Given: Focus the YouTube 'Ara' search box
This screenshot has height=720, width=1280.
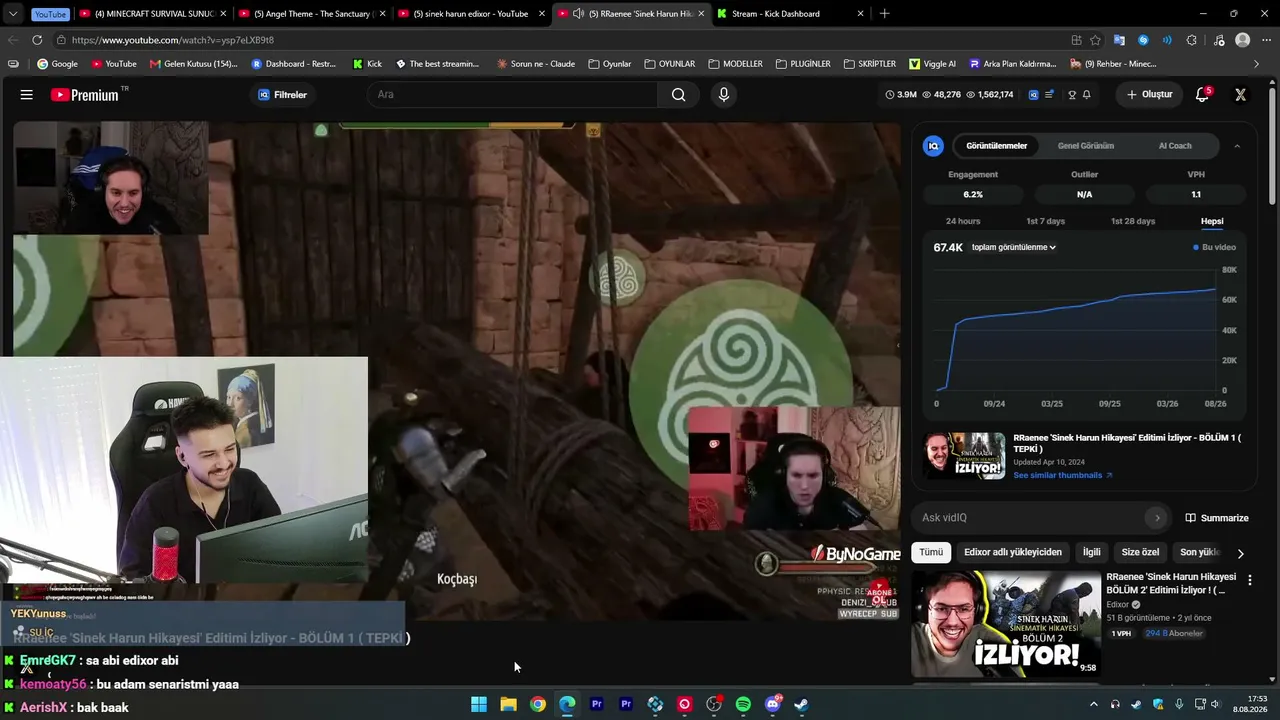Looking at the screenshot, I should coord(512,95).
